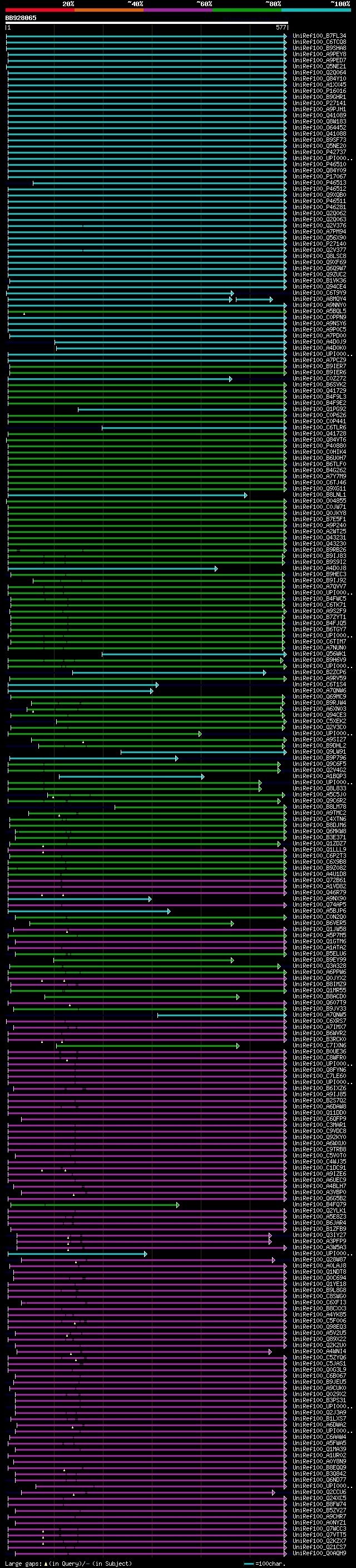The image size is (356, 1568).
Task: Select hit label UniRef100_P46281
Action: point(319,207)
